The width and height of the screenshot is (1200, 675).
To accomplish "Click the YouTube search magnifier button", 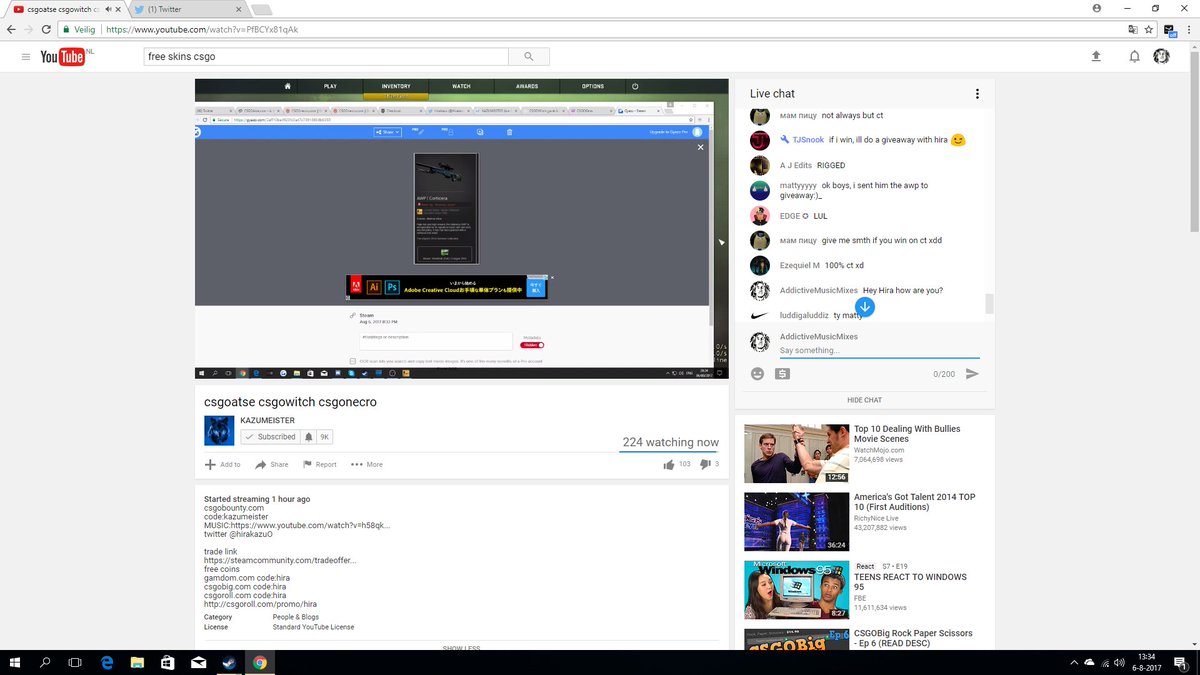I will point(529,57).
